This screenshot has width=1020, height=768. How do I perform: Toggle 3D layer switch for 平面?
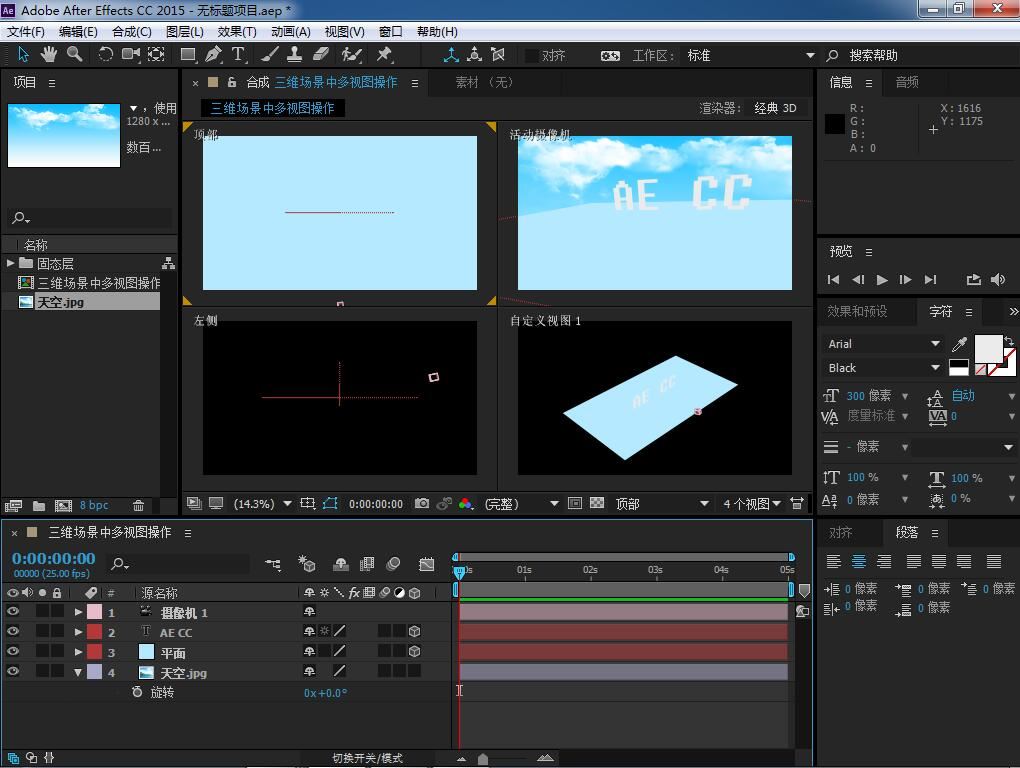pyautogui.click(x=414, y=651)
